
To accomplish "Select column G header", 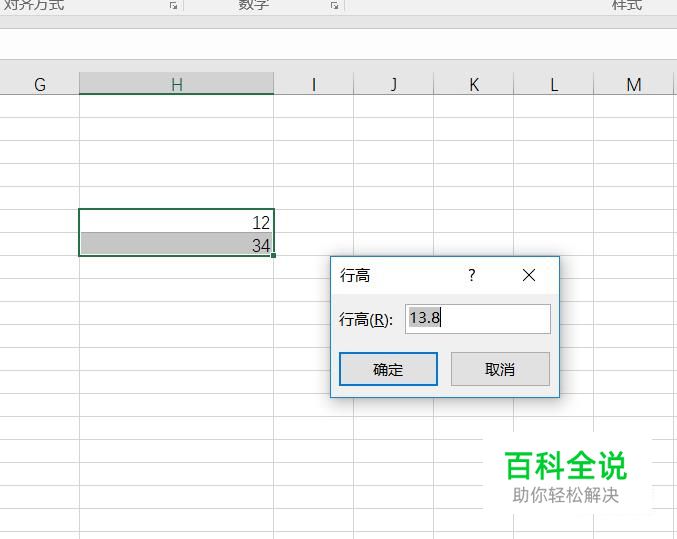I will (40, 83).
